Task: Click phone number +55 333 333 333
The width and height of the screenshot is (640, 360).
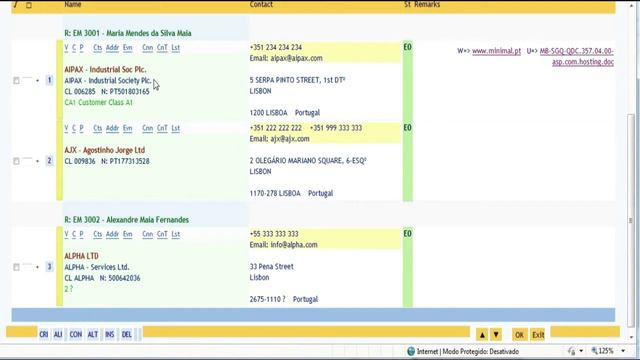Action: coord(274,234)
